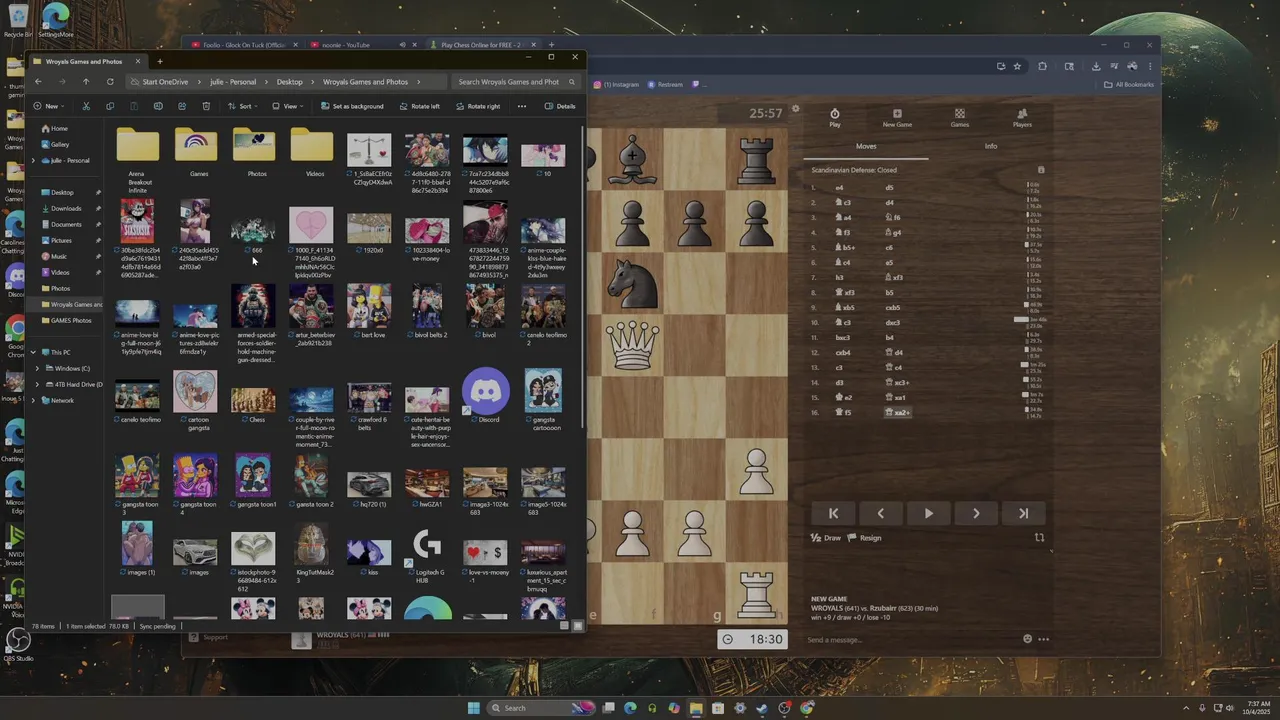Click Rotate right button

(478, 106)
